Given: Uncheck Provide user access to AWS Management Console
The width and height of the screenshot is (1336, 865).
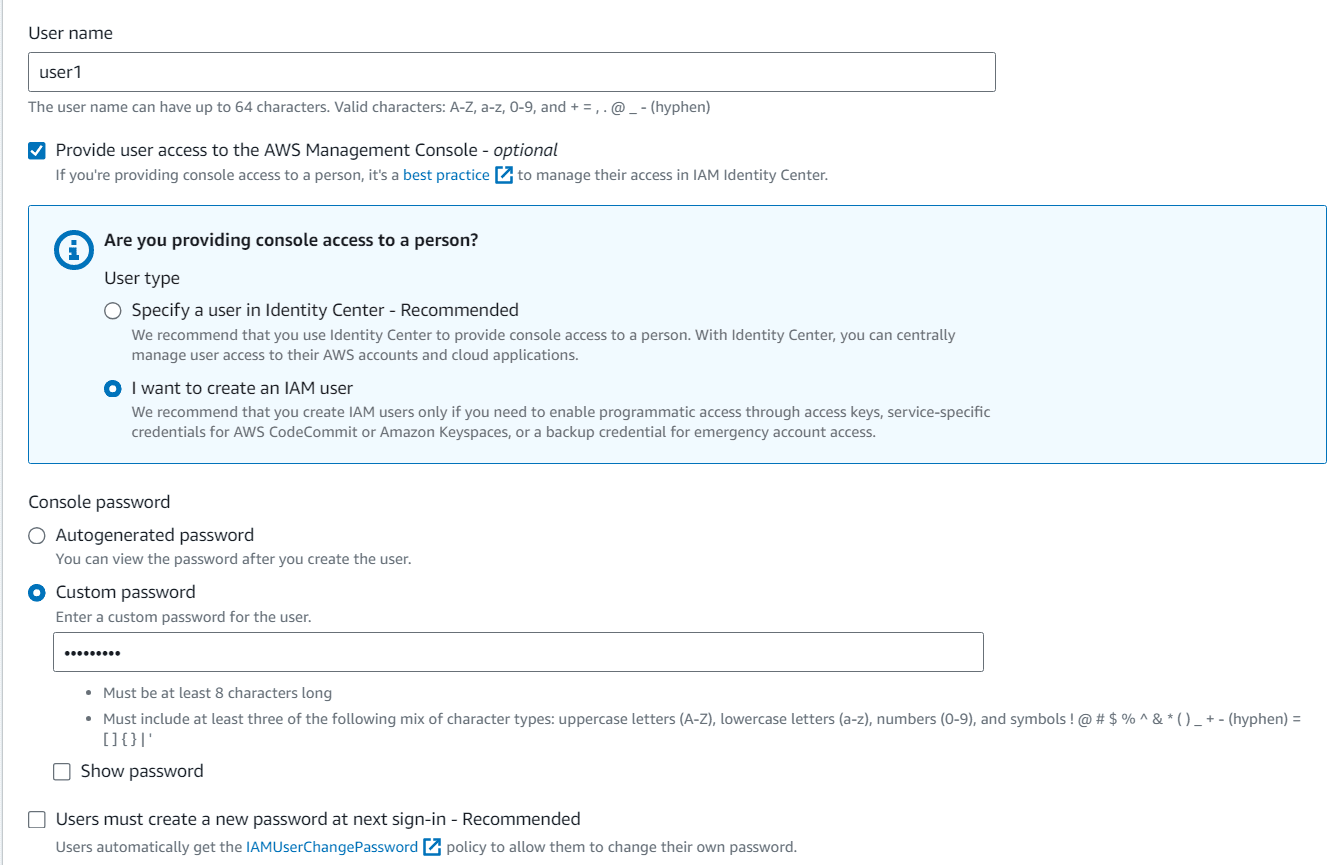Looking at the screenshot, I should (37, 150).
